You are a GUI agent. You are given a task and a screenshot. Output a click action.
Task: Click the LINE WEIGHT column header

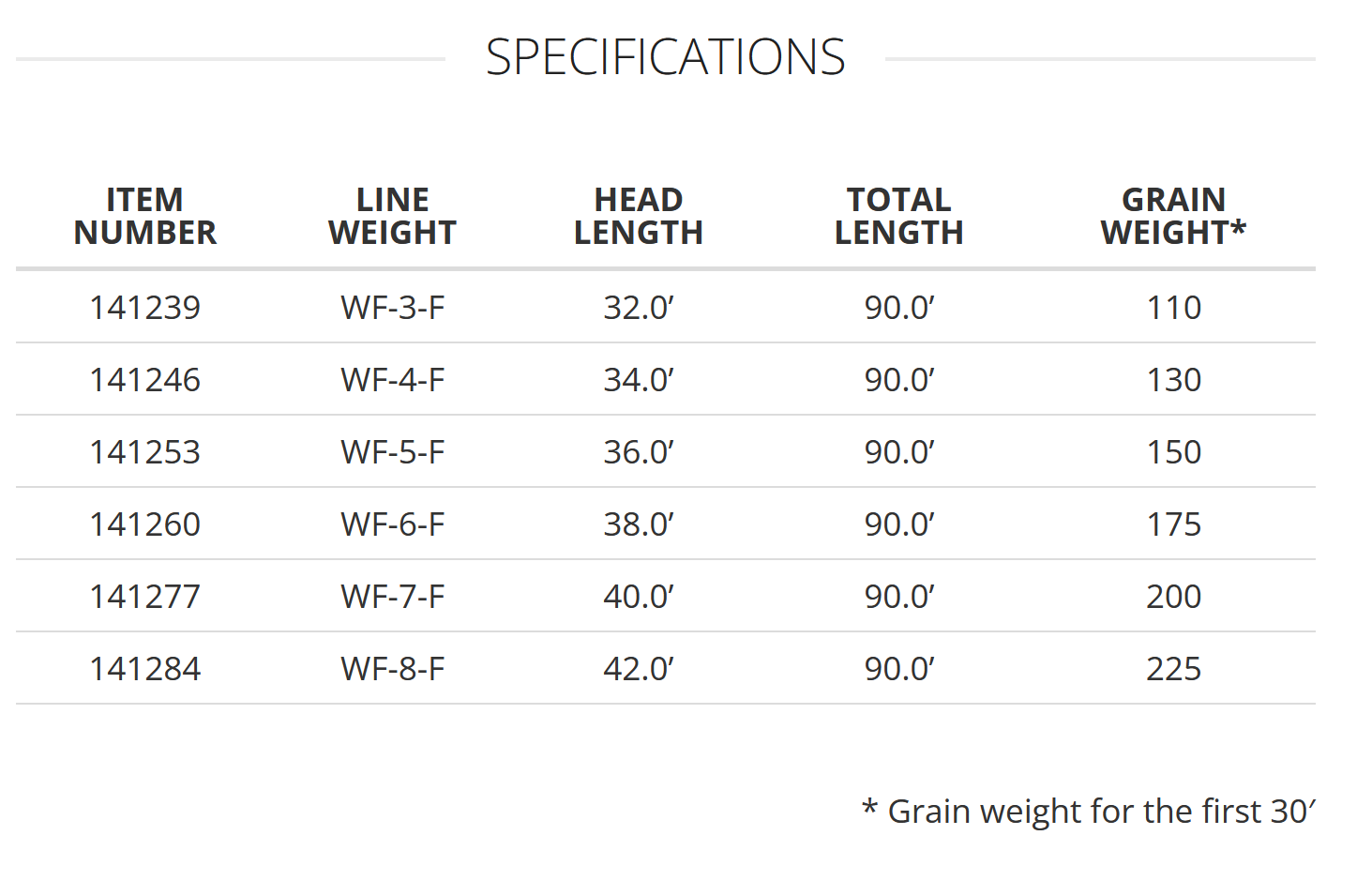[x=392, y=216]
